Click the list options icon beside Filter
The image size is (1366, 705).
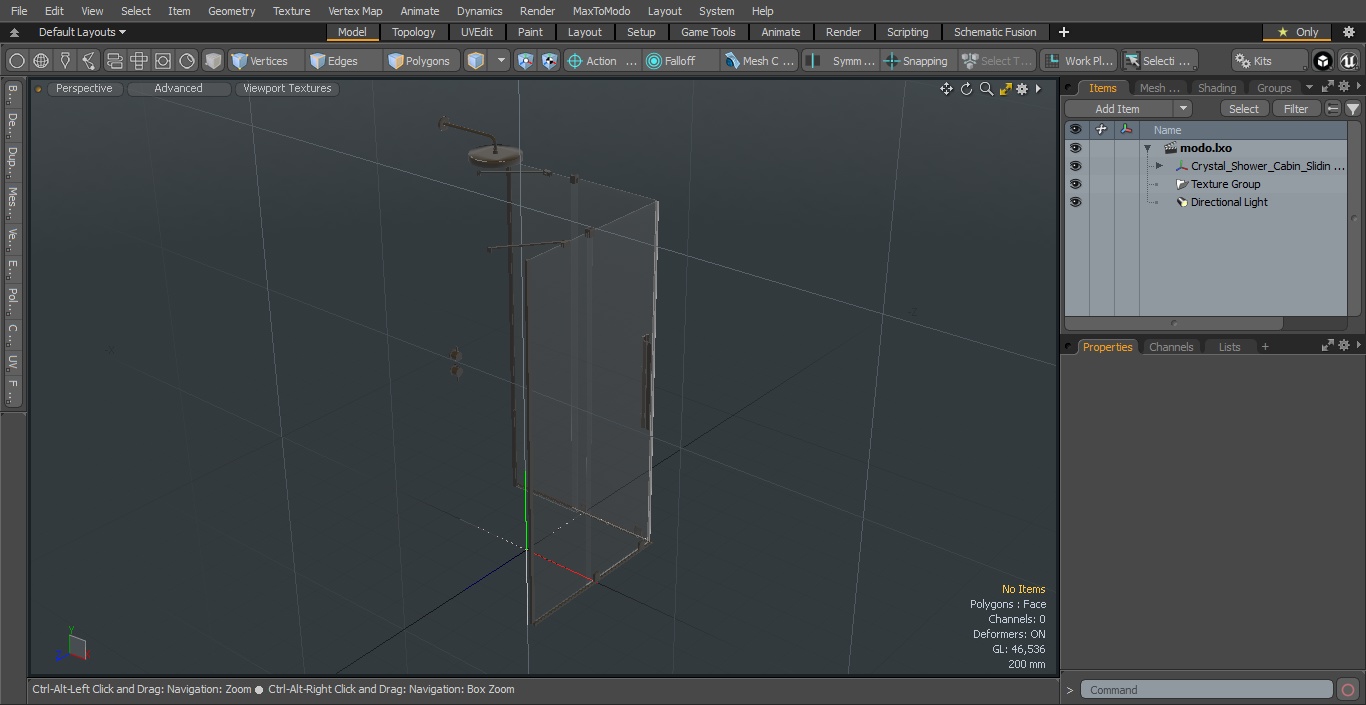coord(1333,109)
